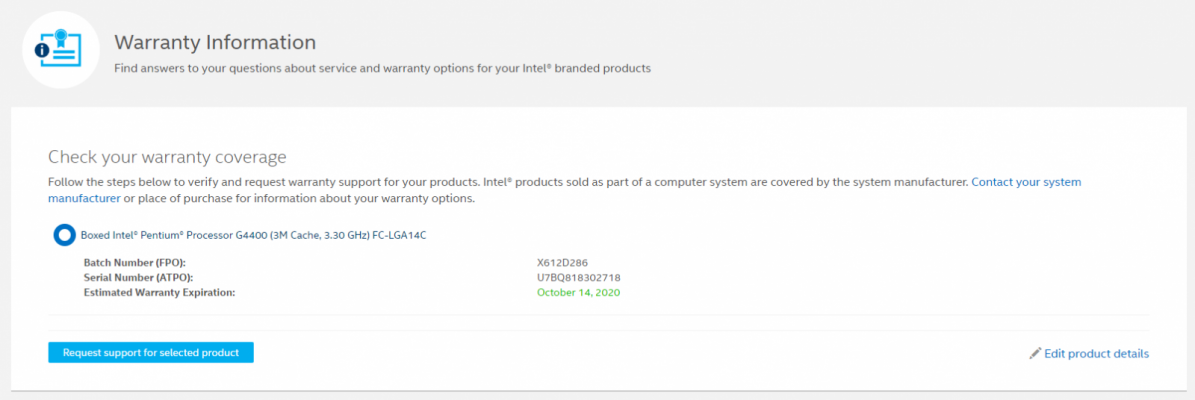Select the Boxed Intel Pentium Processor radio button
Viewport: 1195px width, 400px height.
64,235
